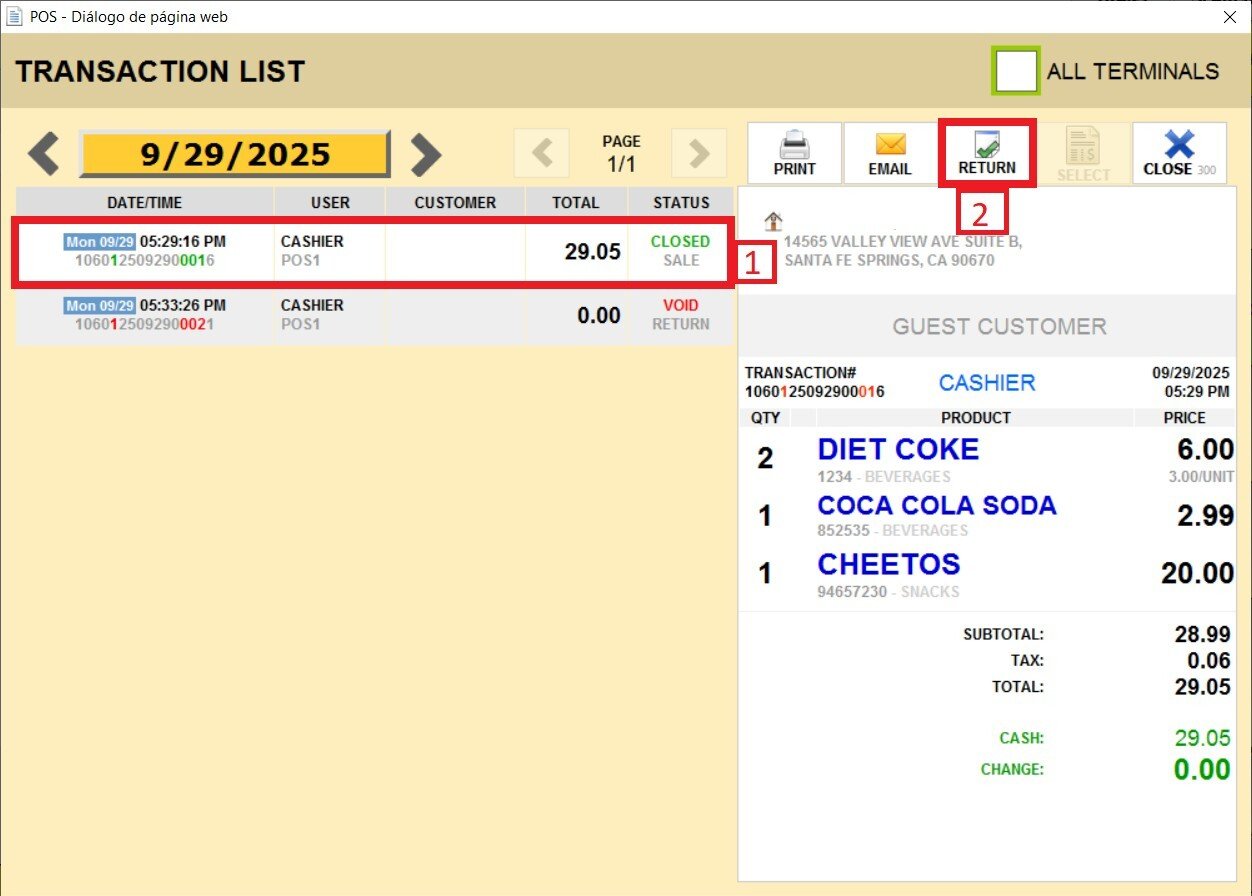Go to next page of transactions
Image resolution: width=1252 pixels, height=896 pixels.
point(699,153)
